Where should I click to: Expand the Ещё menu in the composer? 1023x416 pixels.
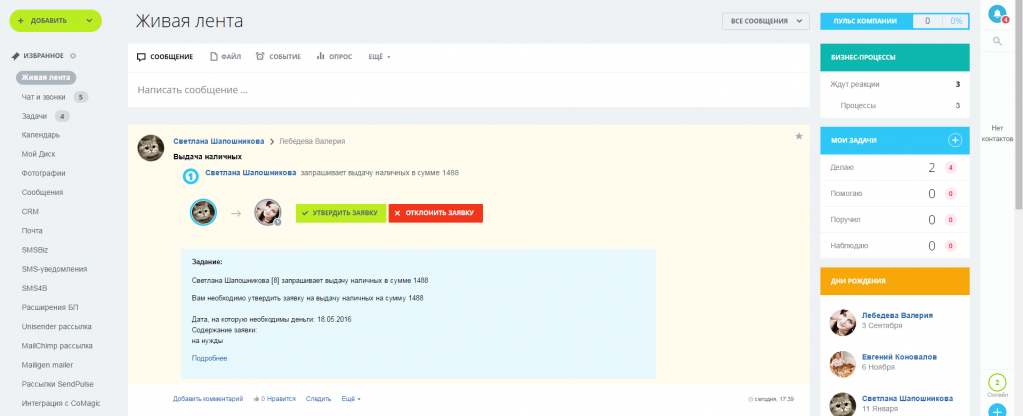point(379,57)
